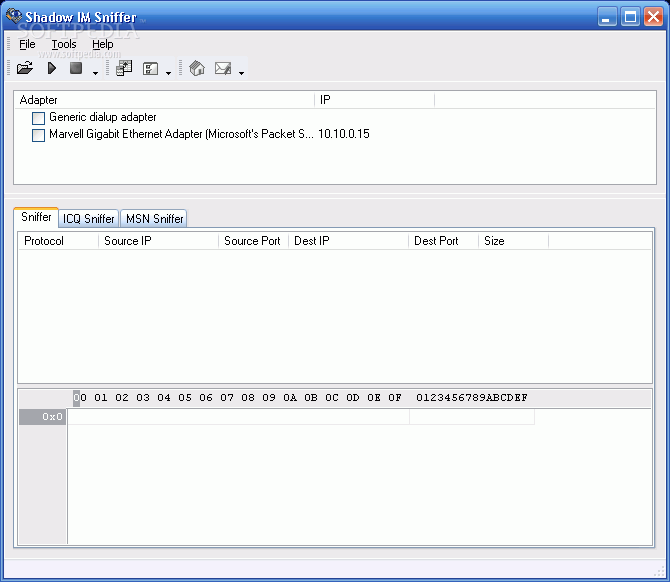Image resolution: width=670 pixels, height=582 pixels.
Task: Sort by IP column header in adapter list
Action: (x=375, y=100)
